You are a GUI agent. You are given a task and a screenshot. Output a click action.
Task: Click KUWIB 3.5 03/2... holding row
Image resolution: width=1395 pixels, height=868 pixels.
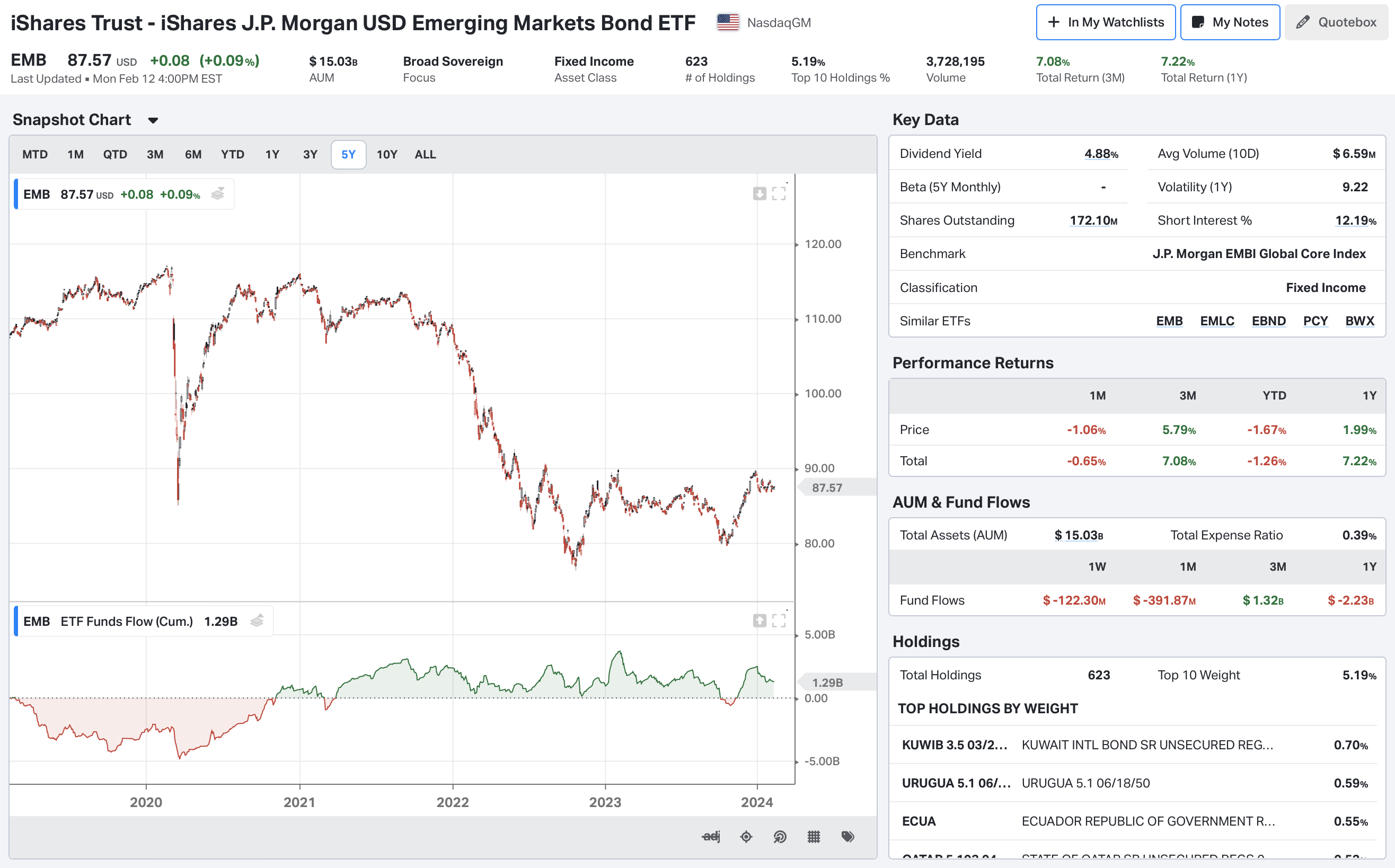(1133, 745)
